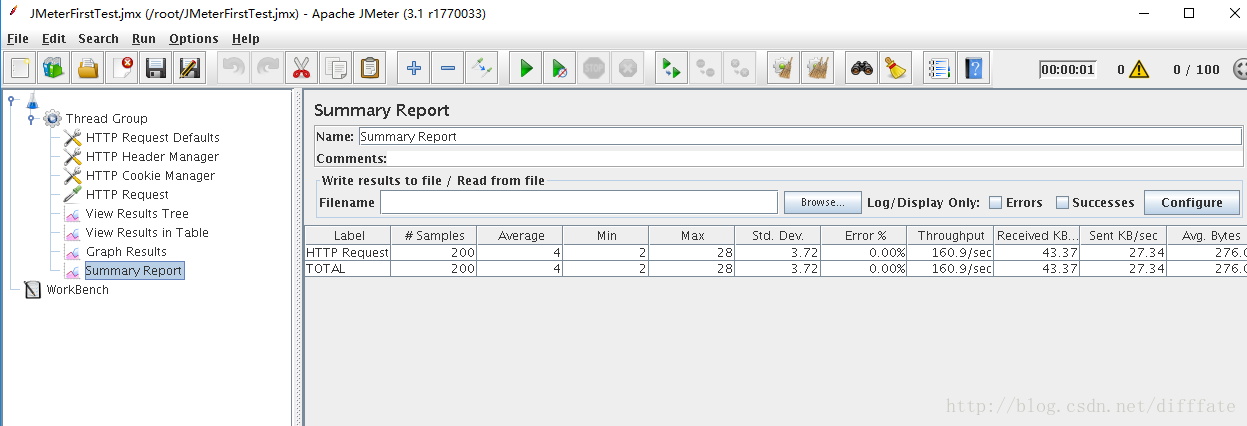Click the Function Helper list icon
The height and width of the screenshot is (426, 1247).
pos(939,68)
